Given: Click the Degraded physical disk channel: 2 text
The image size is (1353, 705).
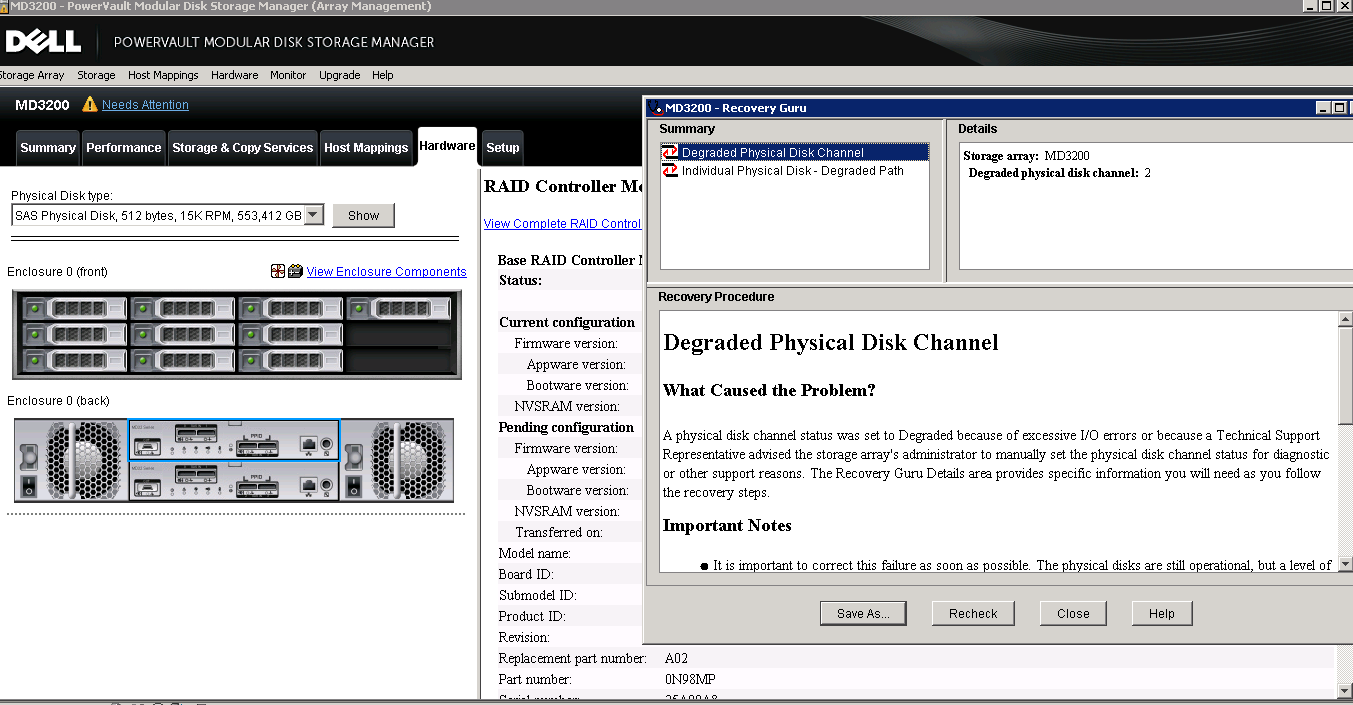Looking at the screenshot, I should click(x=1060, y=173).
